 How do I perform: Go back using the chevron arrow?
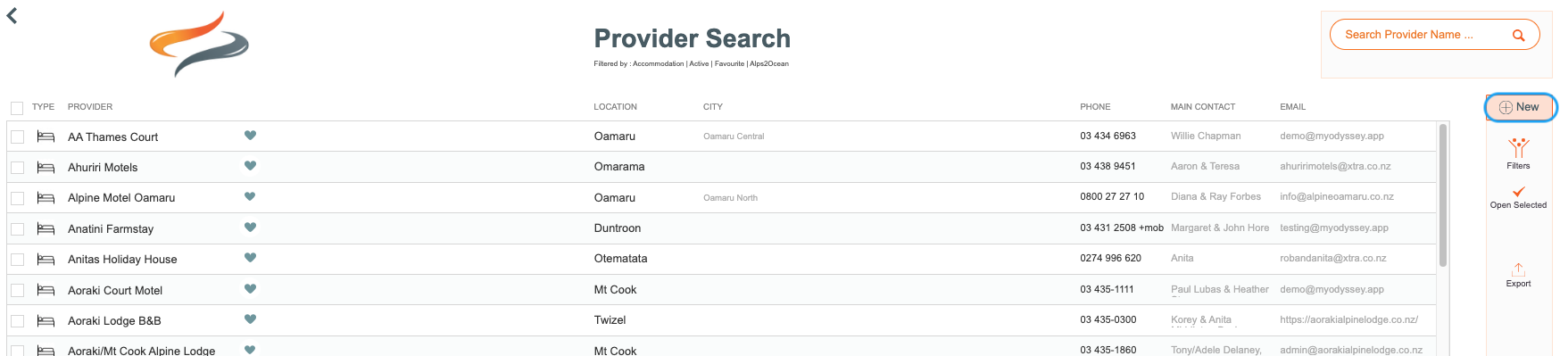[12, 15]
